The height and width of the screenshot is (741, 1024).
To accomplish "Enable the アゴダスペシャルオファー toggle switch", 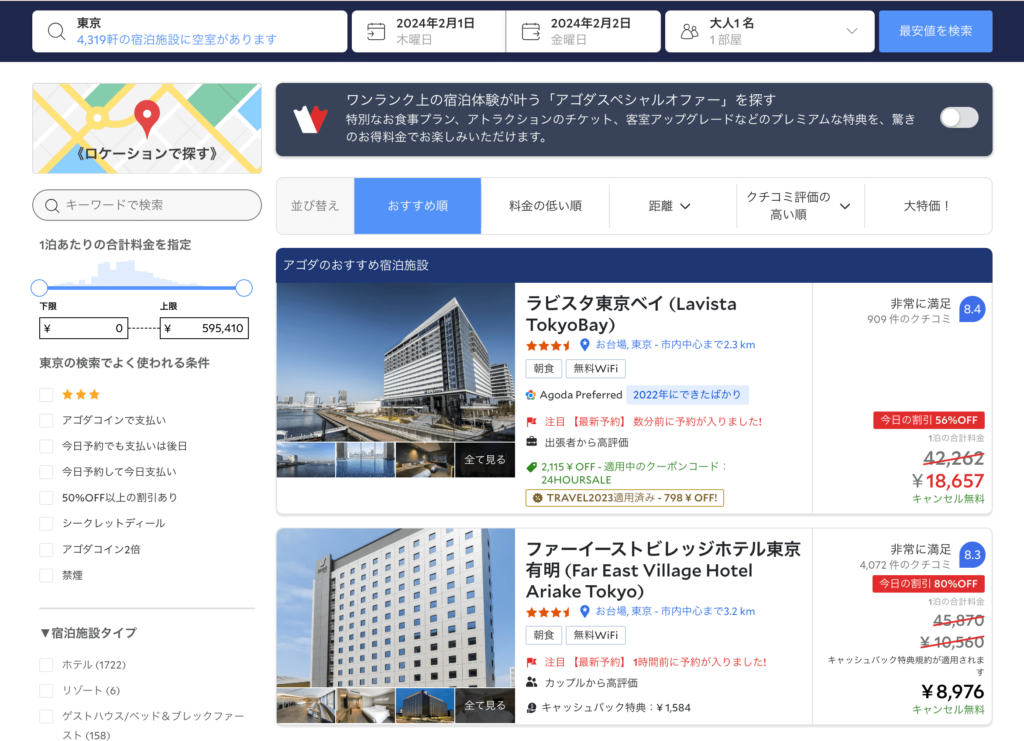I will pos(958,118).
